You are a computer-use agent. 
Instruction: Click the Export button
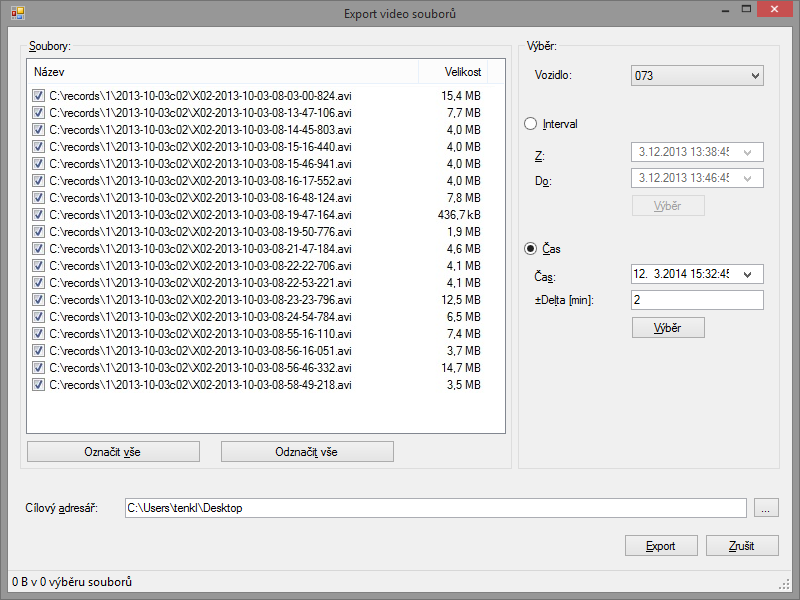pos(661,545)
